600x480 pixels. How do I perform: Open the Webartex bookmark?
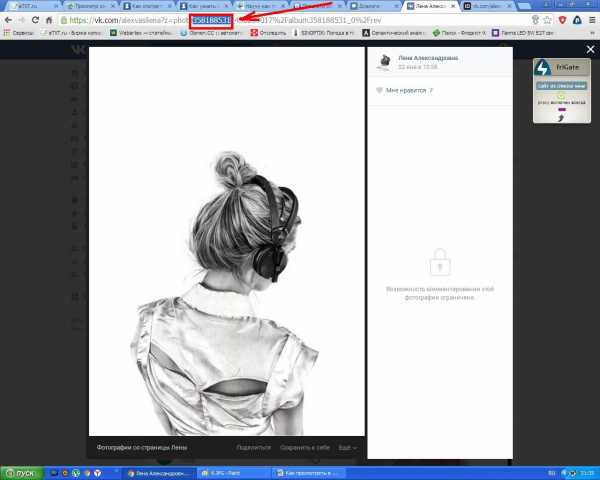tap(141, 33)
